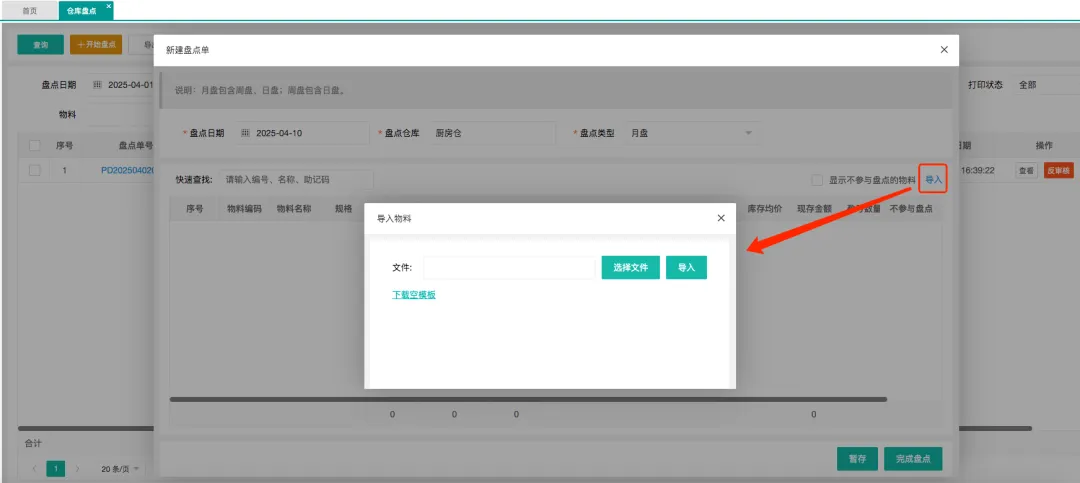1080x483 pixels.
Task: Open the 下载空模板 download link
Action: pos(413,294)
